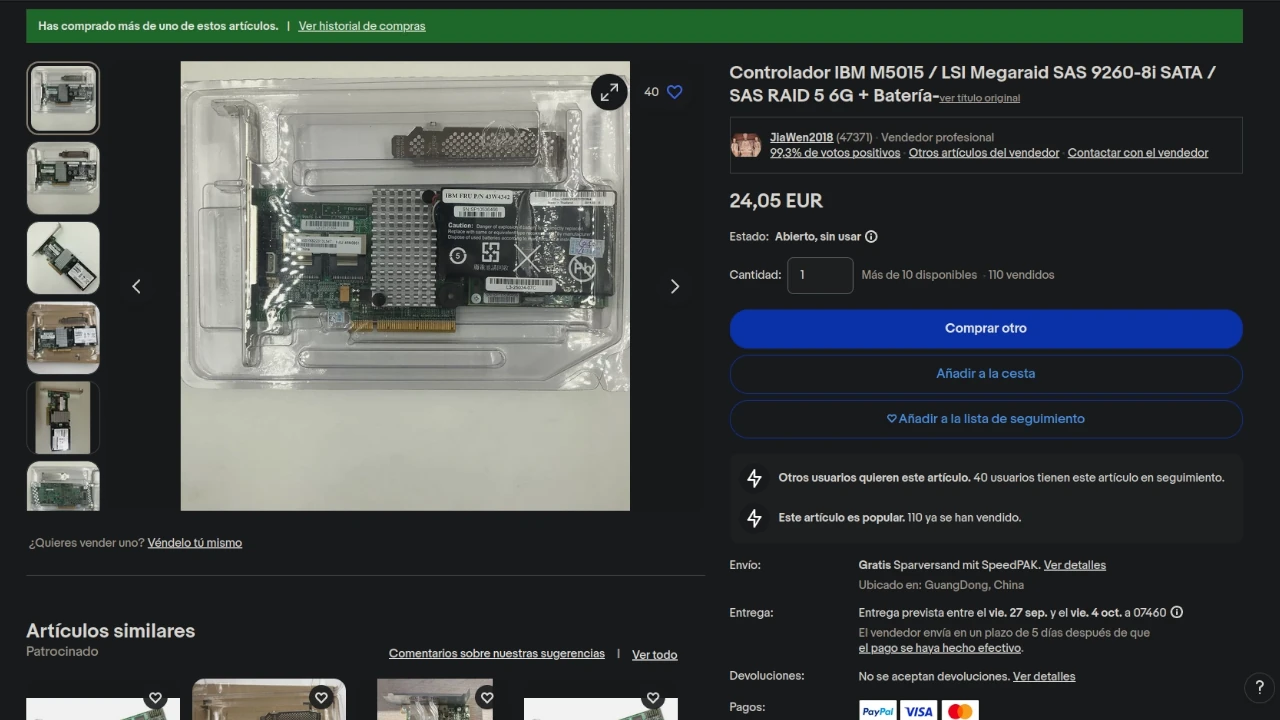The image size is (1280, 720).
Task: Click the product title text
Action: pyautogui.click(x=973, y=84)
